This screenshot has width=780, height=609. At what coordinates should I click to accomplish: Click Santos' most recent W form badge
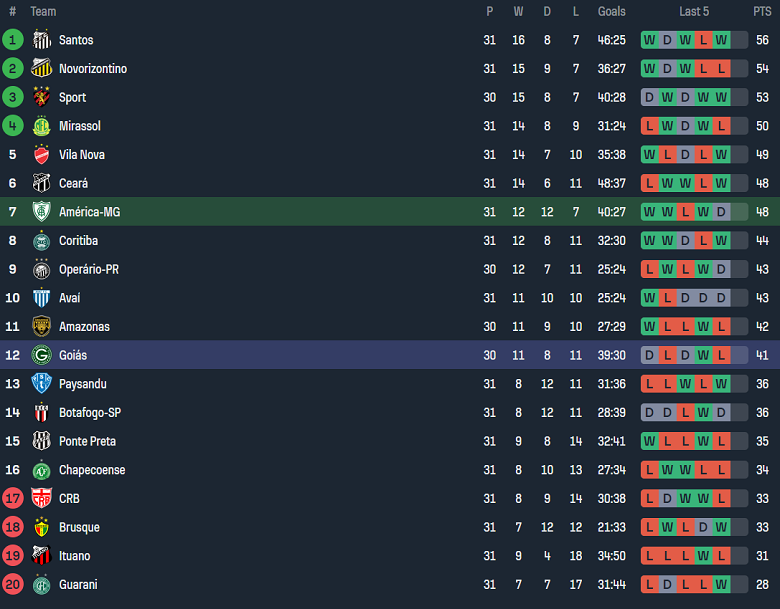tap(722, 40)
